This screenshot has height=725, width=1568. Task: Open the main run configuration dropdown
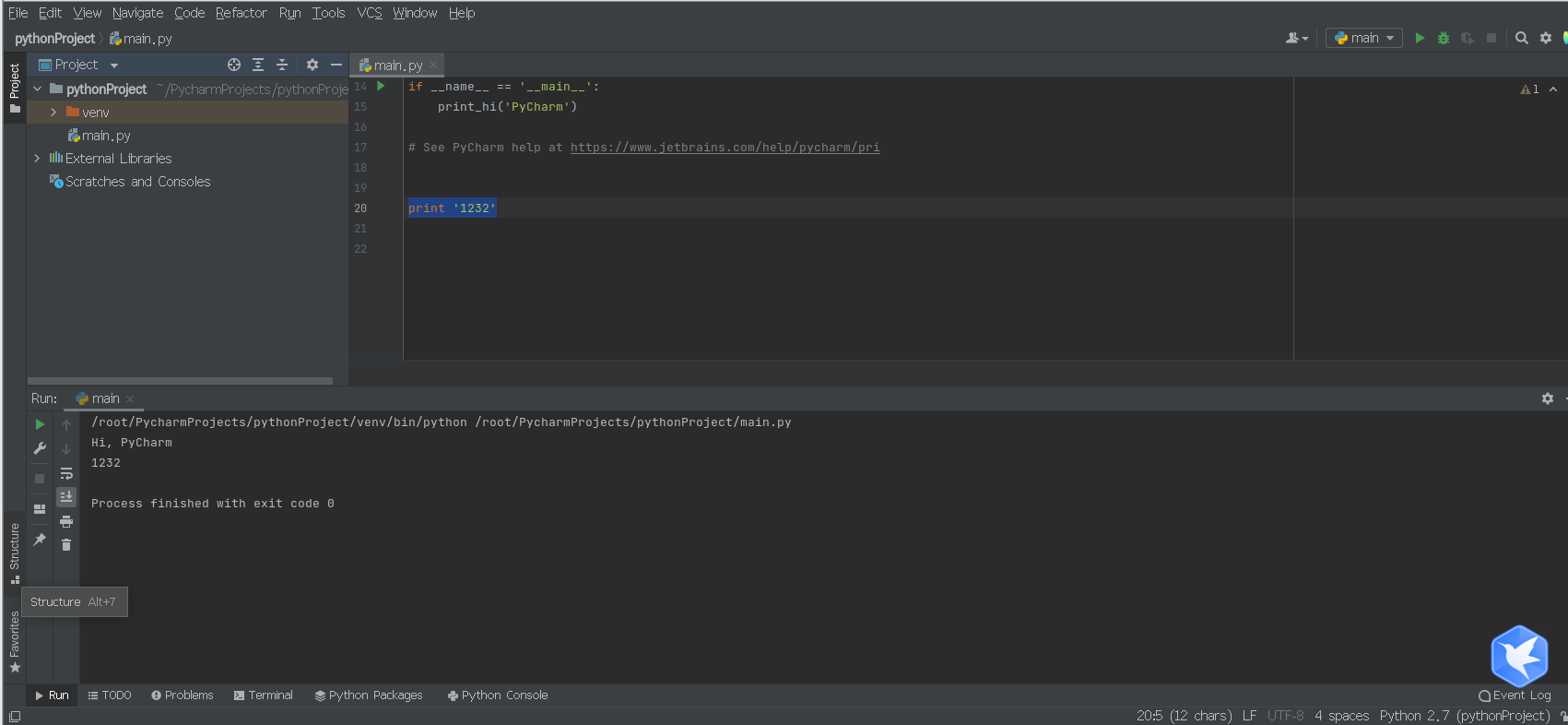coord(1364,38)
